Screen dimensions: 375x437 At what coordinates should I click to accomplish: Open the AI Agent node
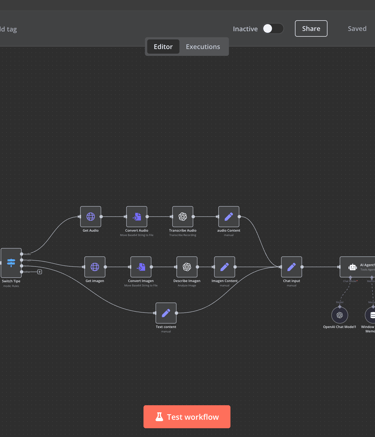357,267
